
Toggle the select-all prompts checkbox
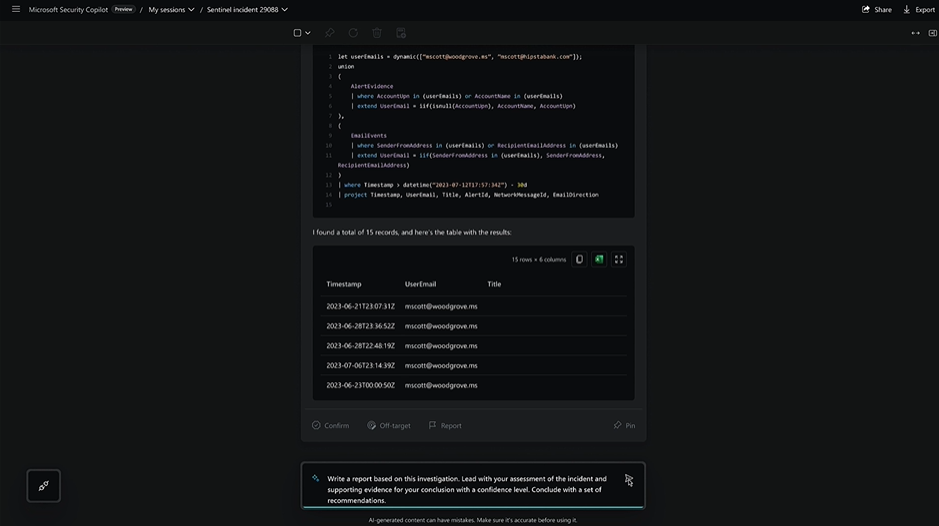coord(297,33)
